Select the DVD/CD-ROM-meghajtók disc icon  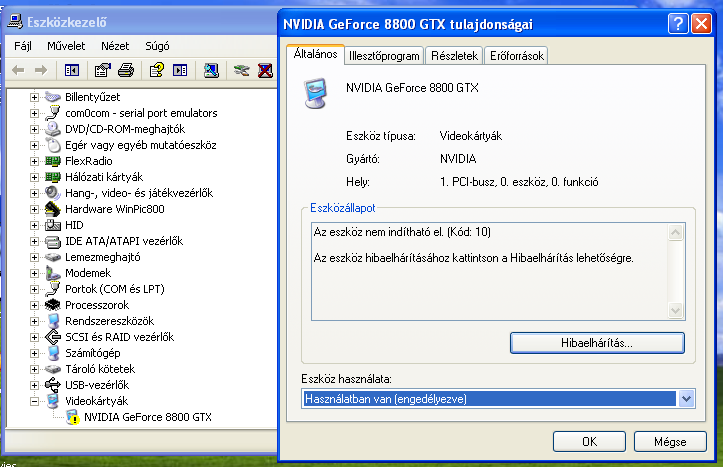click(x=53, y=129)
